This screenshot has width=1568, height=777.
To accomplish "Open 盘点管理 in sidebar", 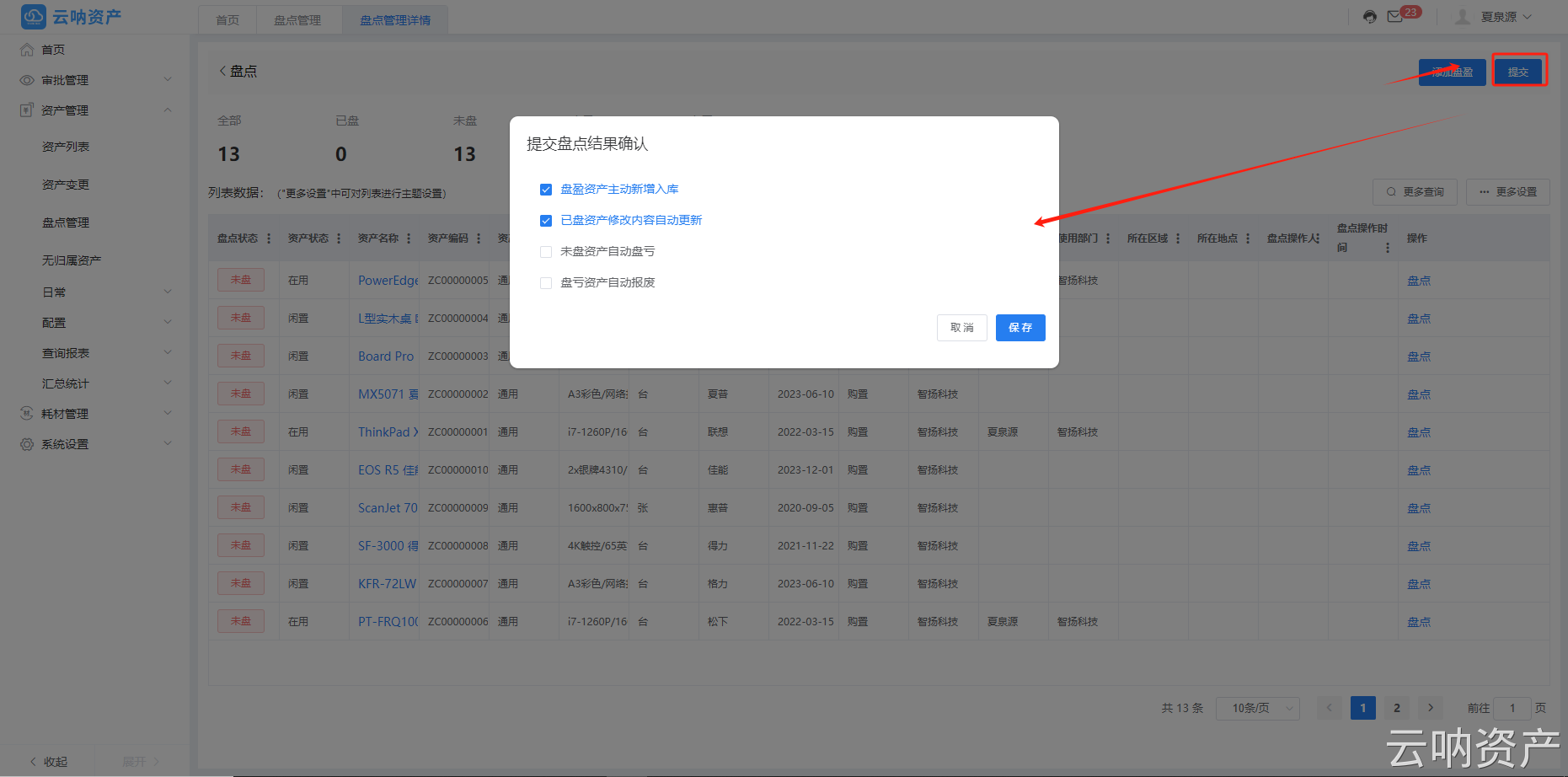I will [66, 222].
